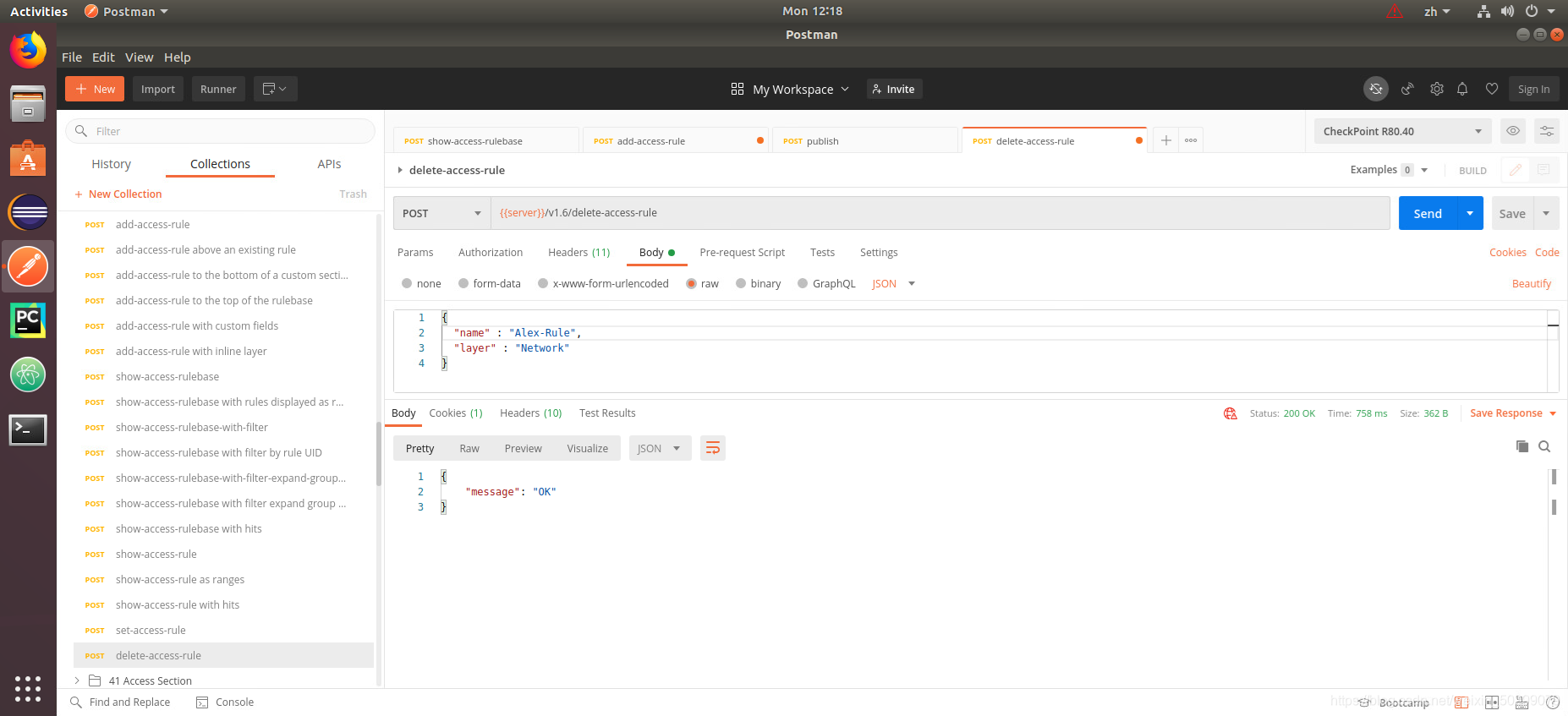Image resolution: width=1568 pixels, height=716 pixels.
Task: Open the Send button dropdown arrow
Action: [1470, 213]
